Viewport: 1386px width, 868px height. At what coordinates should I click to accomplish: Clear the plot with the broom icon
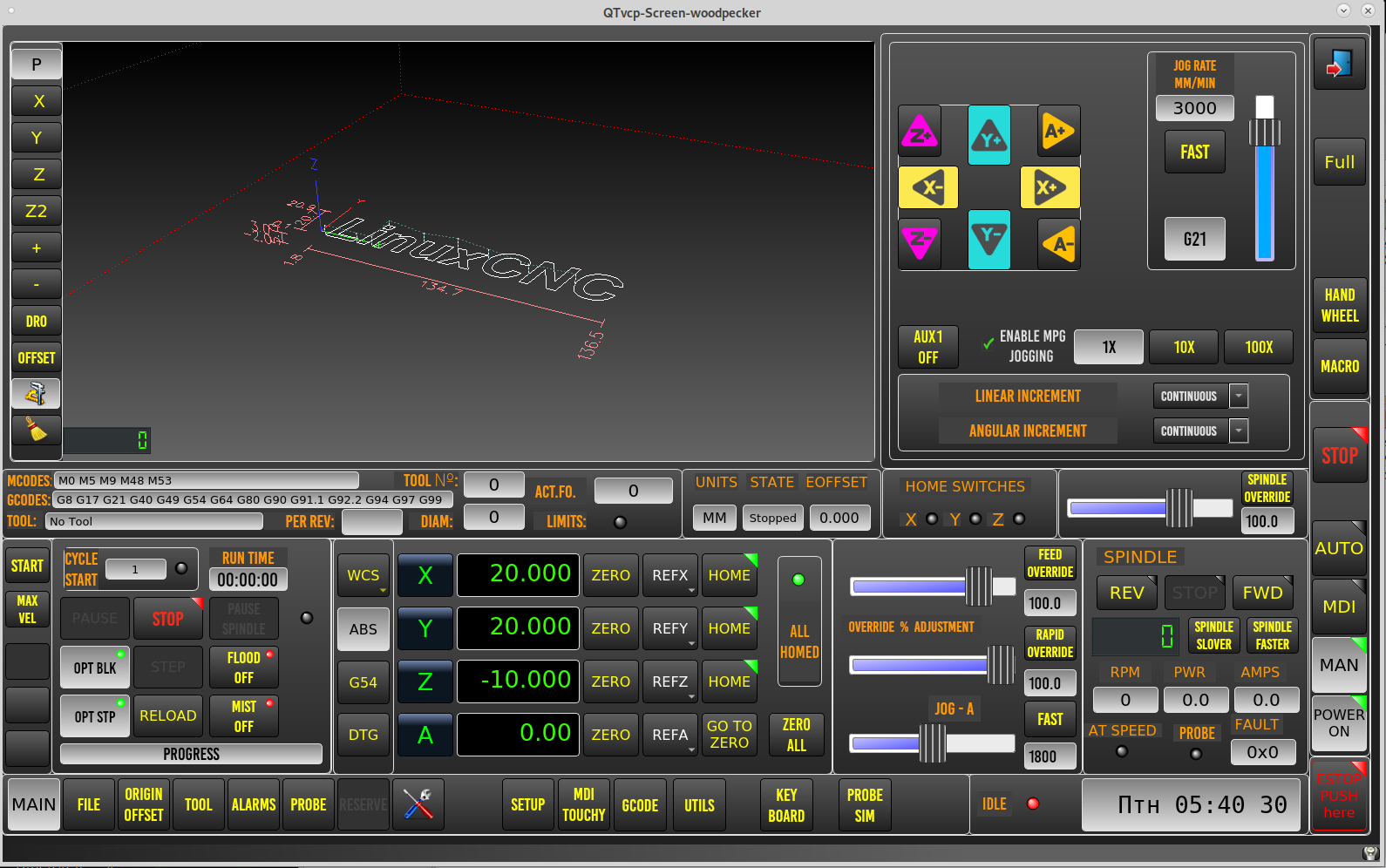click(x=36, y=430)
